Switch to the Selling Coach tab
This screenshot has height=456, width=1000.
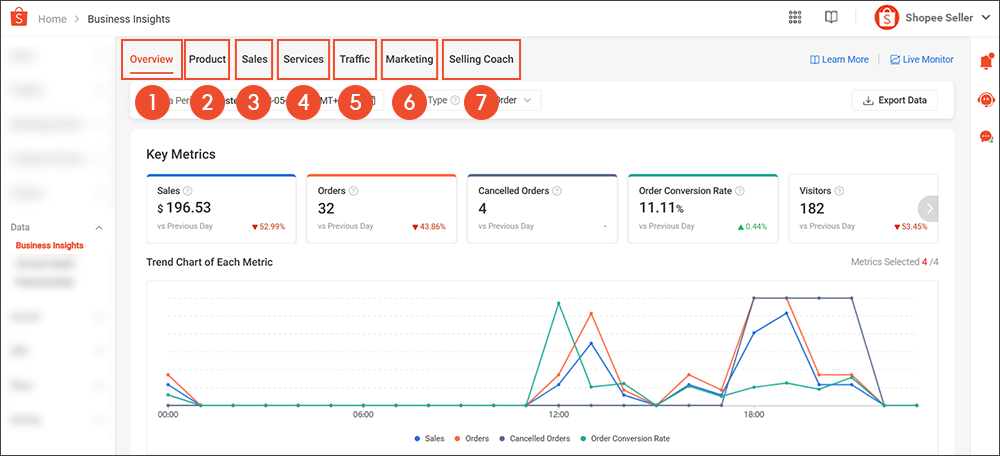tap(481, 59)
